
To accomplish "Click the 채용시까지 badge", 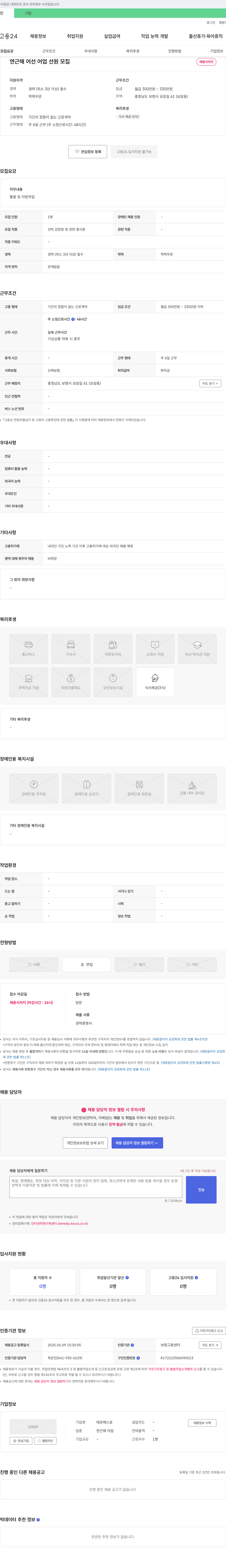I will 206,62.
